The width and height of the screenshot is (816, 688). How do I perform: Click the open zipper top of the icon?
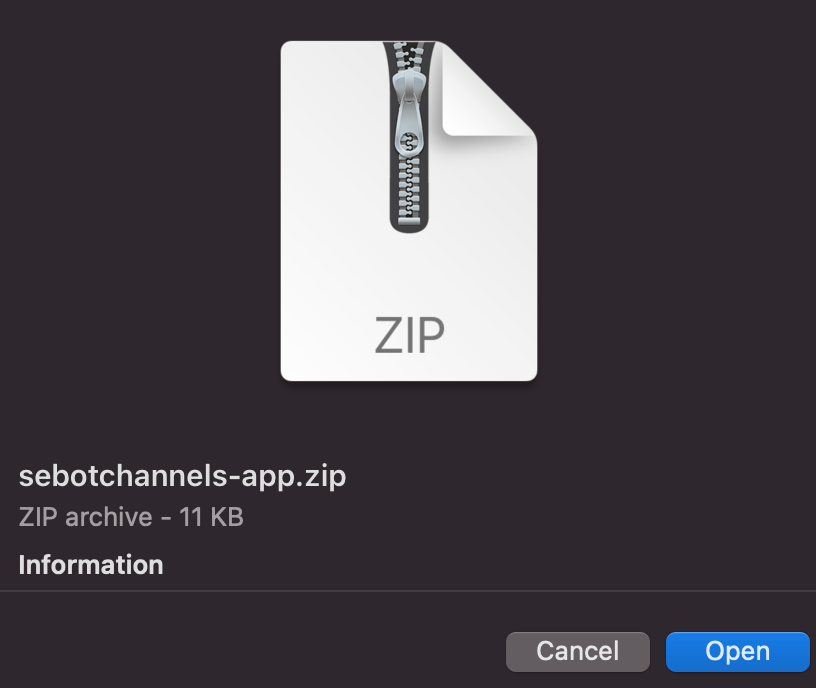coord(409,55)
